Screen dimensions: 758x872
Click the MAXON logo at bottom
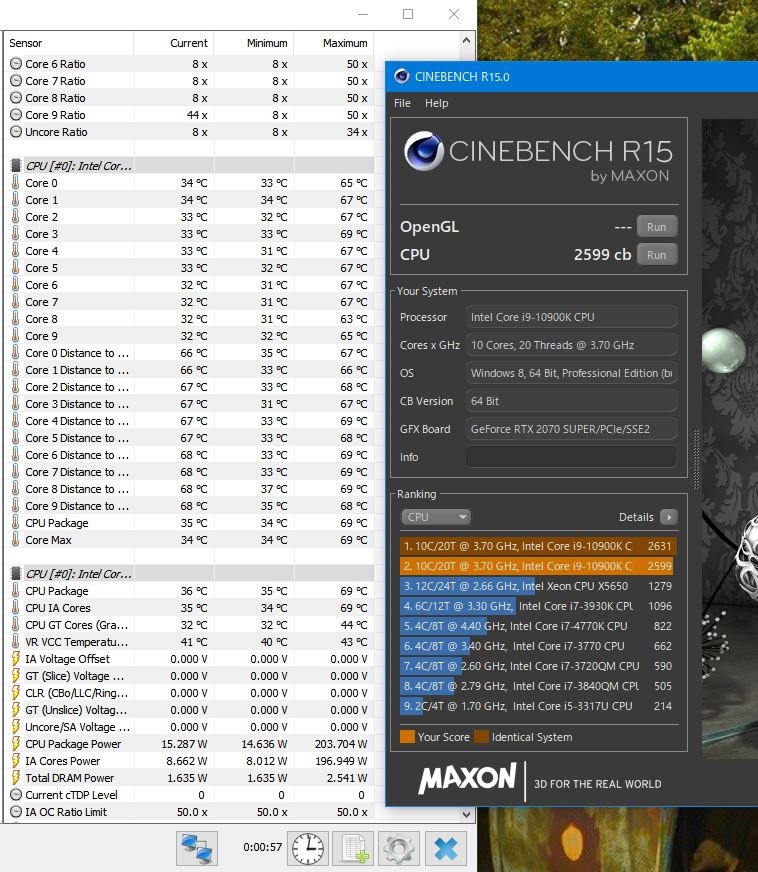[467, 779]
